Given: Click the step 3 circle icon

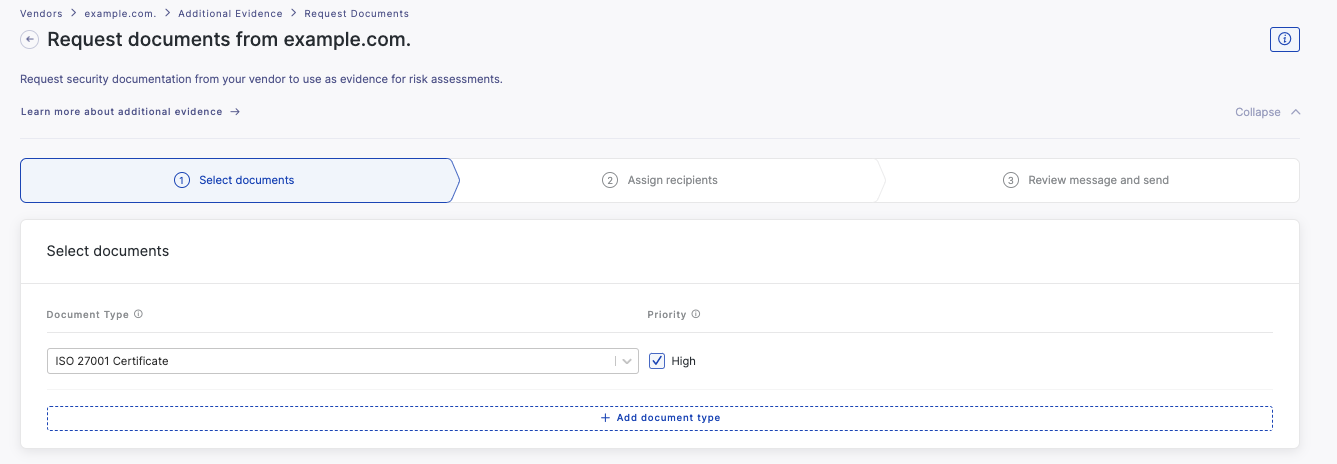Looking at the screenshot, I should click(x=1011, y=180).
